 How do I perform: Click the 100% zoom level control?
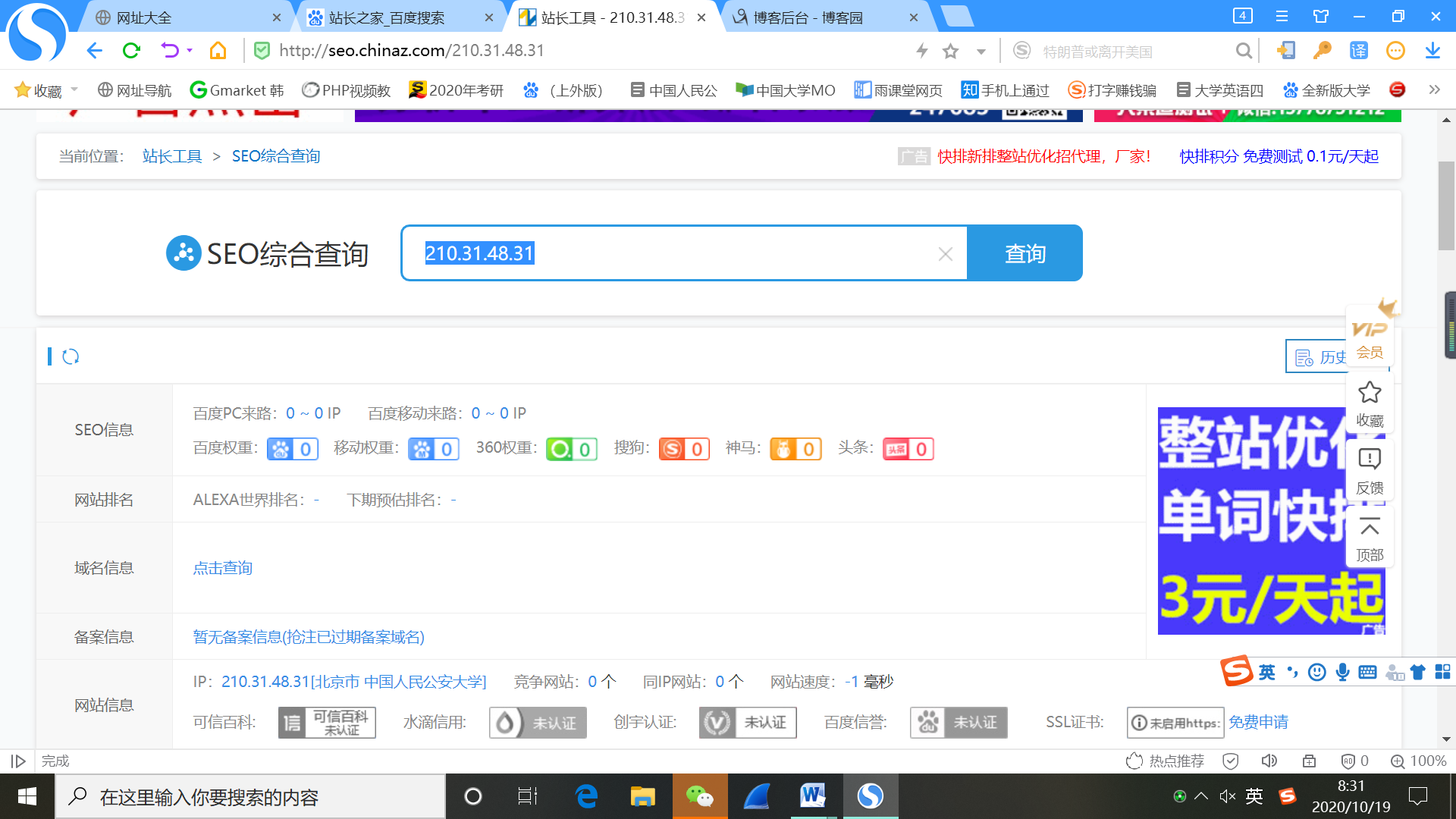coord(1418,761)
